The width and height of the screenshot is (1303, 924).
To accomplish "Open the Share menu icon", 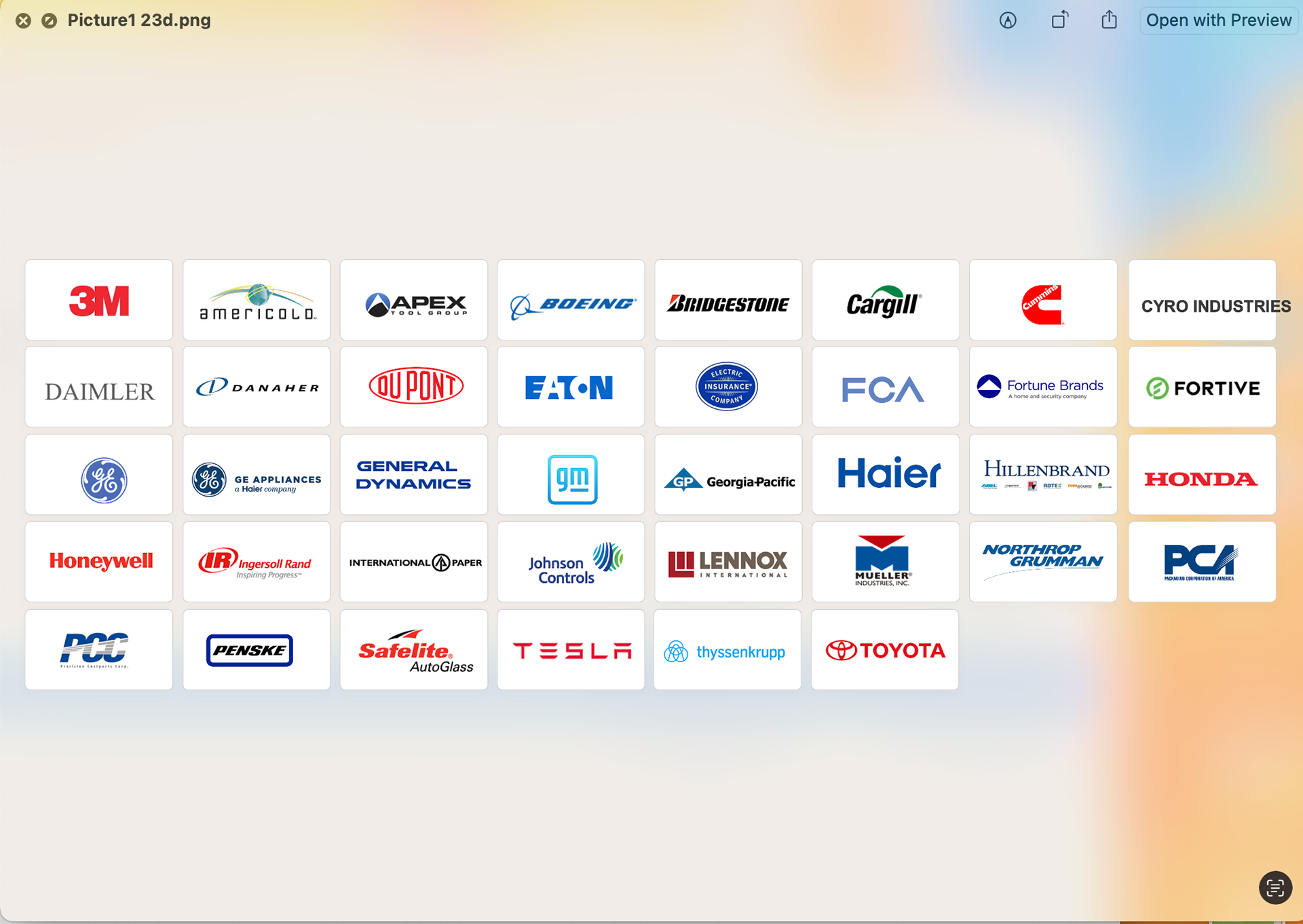I will tap(1109, 20).
